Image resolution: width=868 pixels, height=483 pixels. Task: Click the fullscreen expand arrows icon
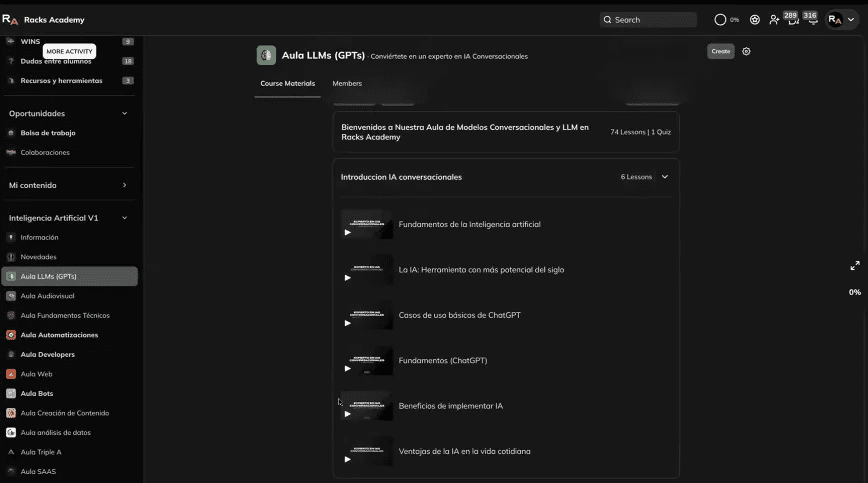[x=854, y=266]
